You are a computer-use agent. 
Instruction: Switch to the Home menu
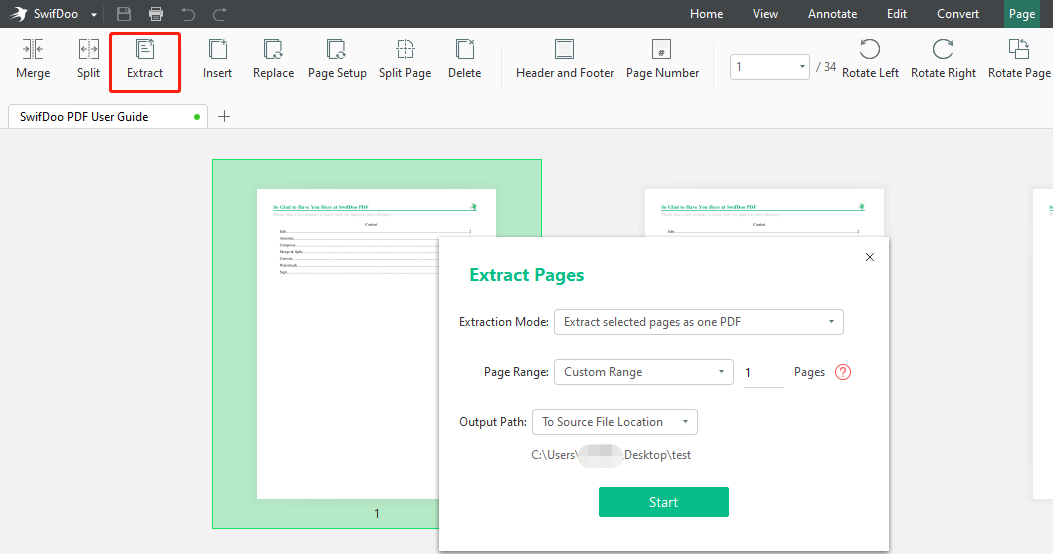coord(706,13)
